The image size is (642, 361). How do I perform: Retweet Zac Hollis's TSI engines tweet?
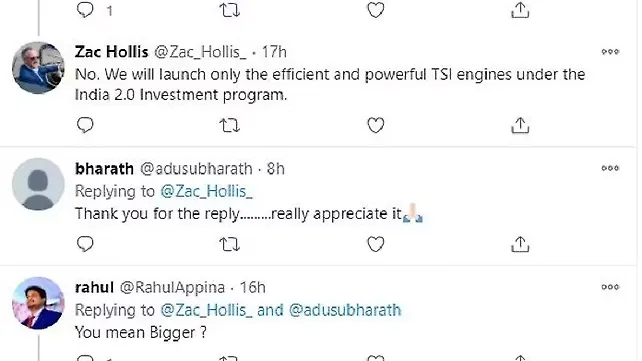tap(230, 125)
